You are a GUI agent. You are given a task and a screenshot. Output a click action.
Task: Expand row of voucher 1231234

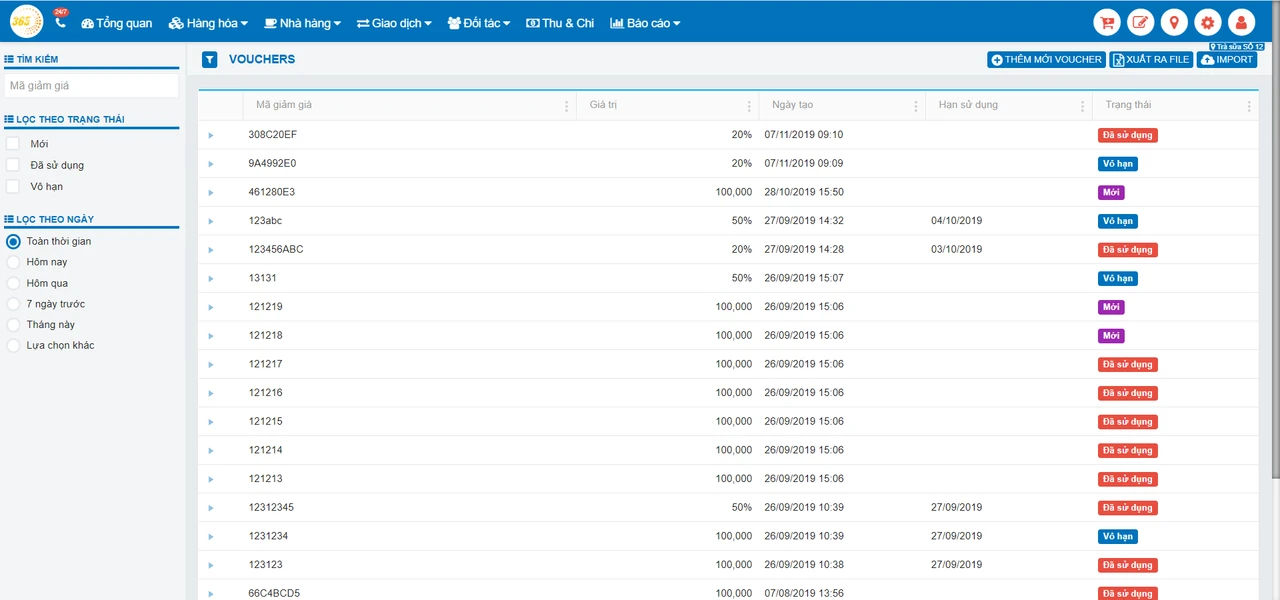point(211,536)
